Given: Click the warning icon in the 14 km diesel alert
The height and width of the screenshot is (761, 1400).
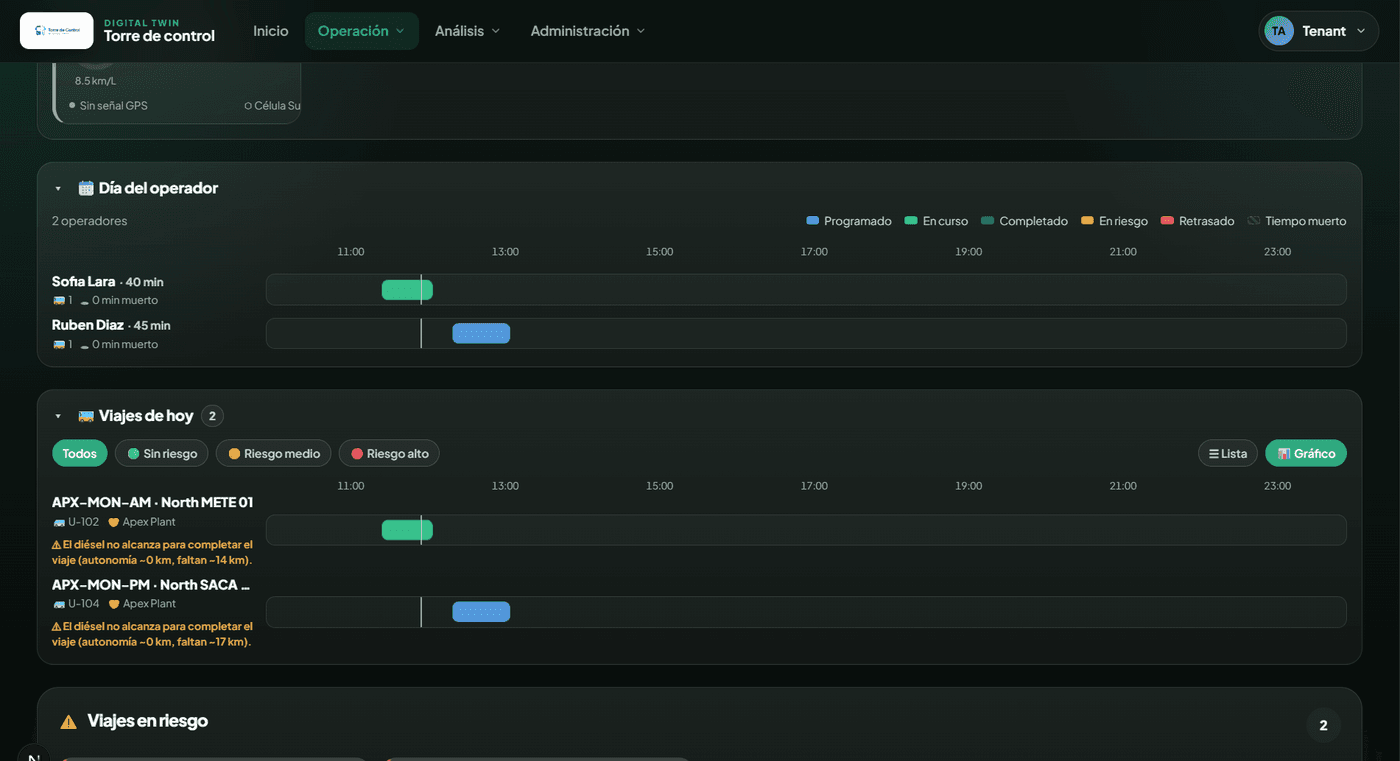Looking at the screenshot, I should (56, 545).
